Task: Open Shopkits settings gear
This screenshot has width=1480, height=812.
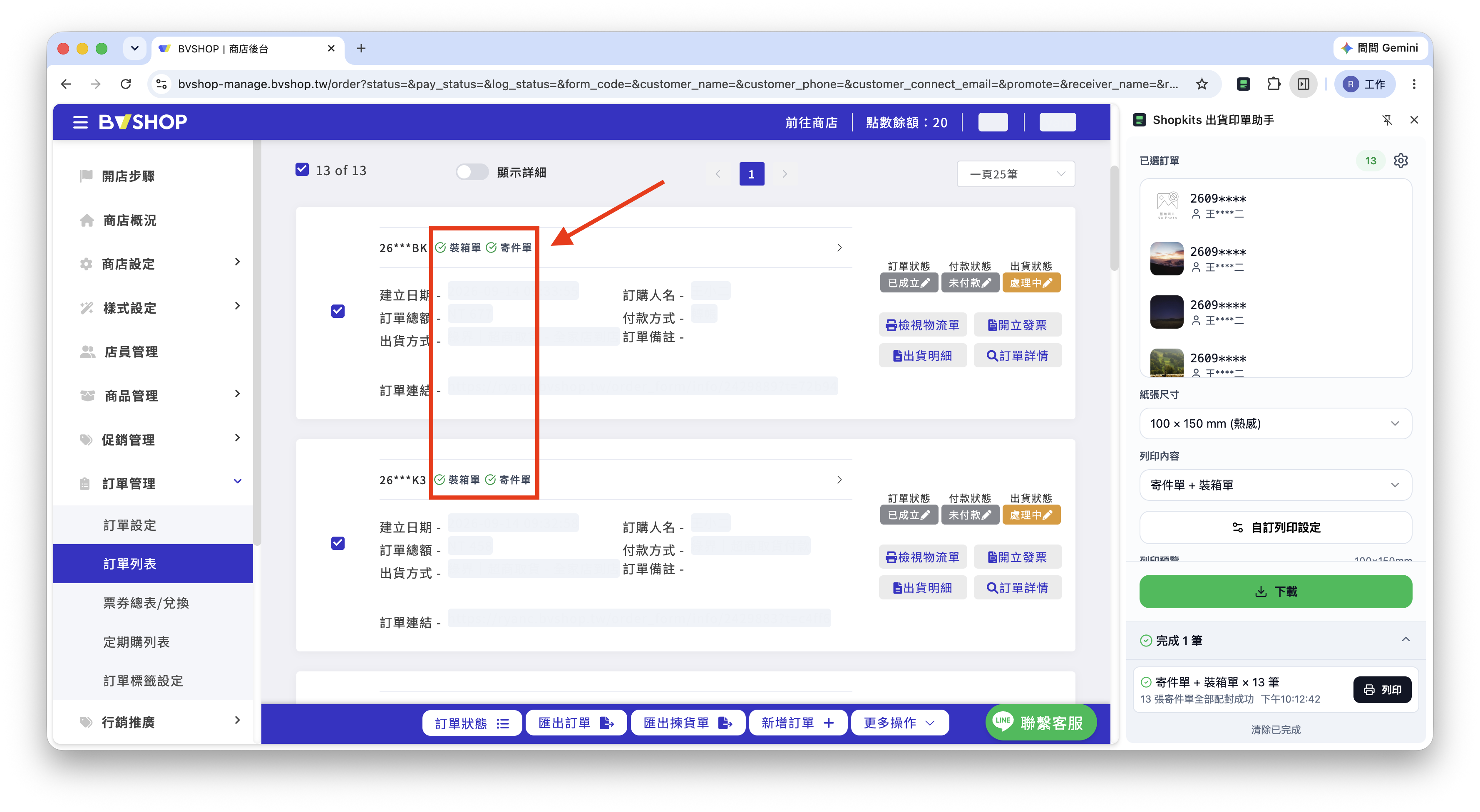Action: coord(1401,160)
